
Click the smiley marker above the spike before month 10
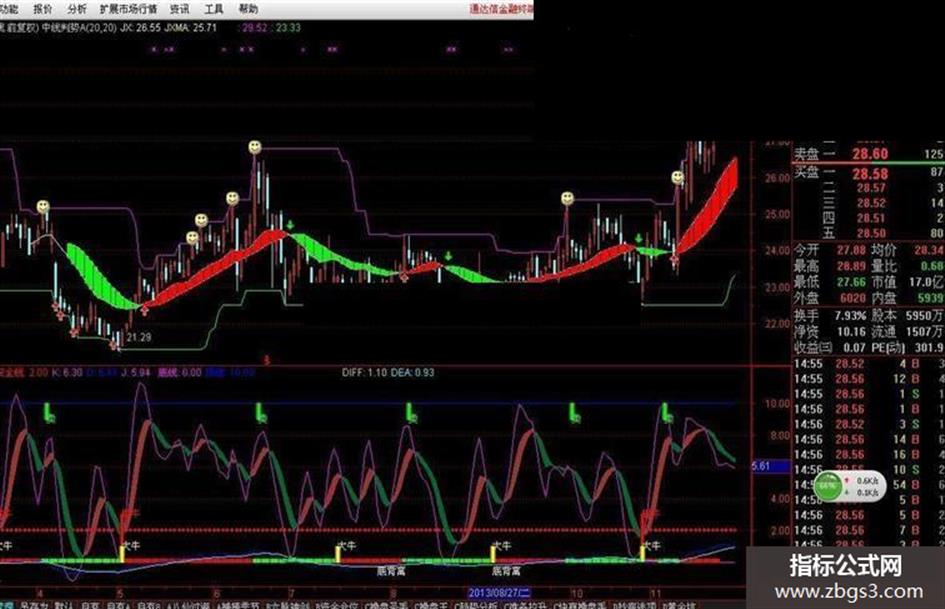pyautogui.click(x=567, y=198)
